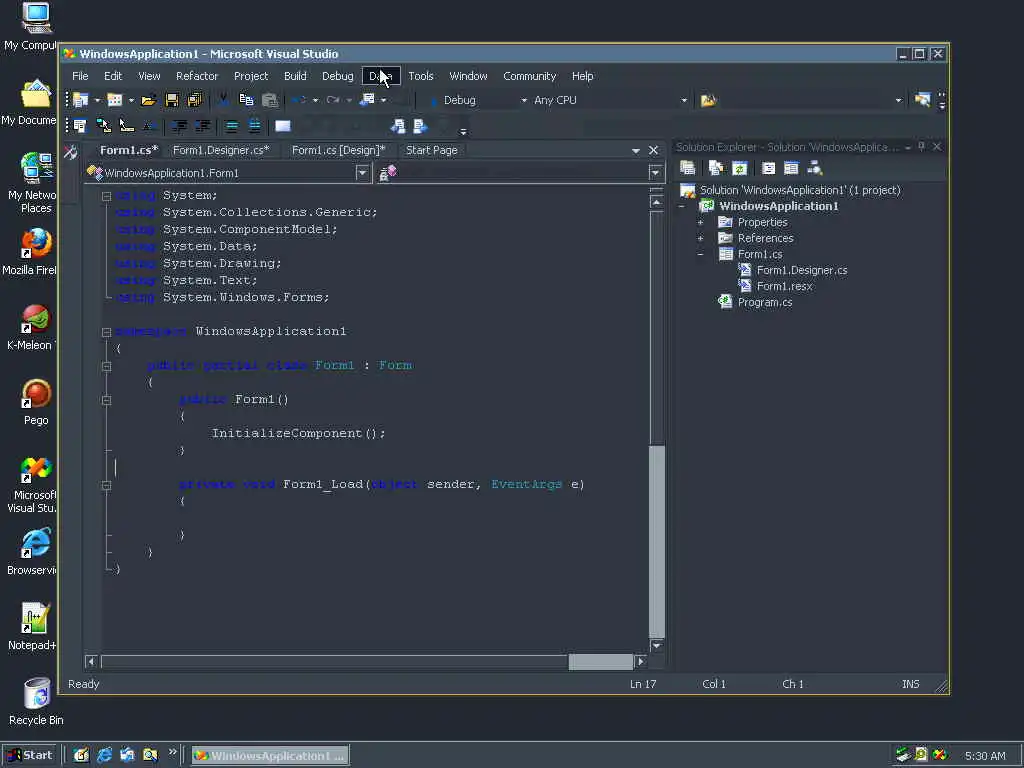Image resolution: width=1024 pixels, height=768 pixels.
Task: Click View Class Diagram icon in Solution Explorer
Action: pos(814,168)
